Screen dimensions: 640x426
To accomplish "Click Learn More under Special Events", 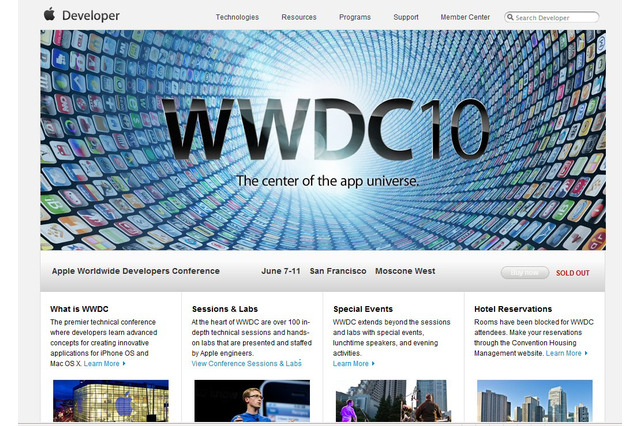I will pyautogui.click(x=353, y=364).
